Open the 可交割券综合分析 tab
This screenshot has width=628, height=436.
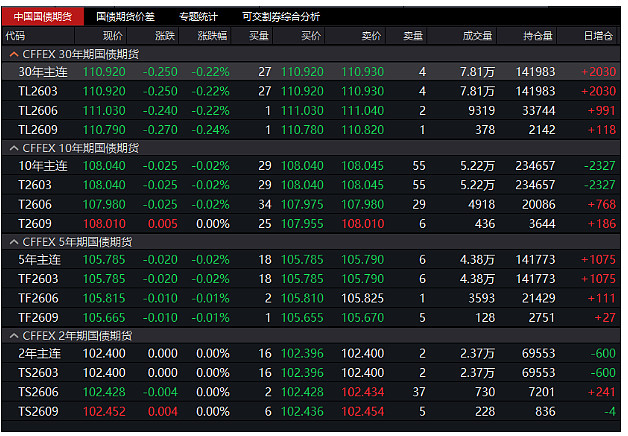pyautogui.click(x=281, y=16)
